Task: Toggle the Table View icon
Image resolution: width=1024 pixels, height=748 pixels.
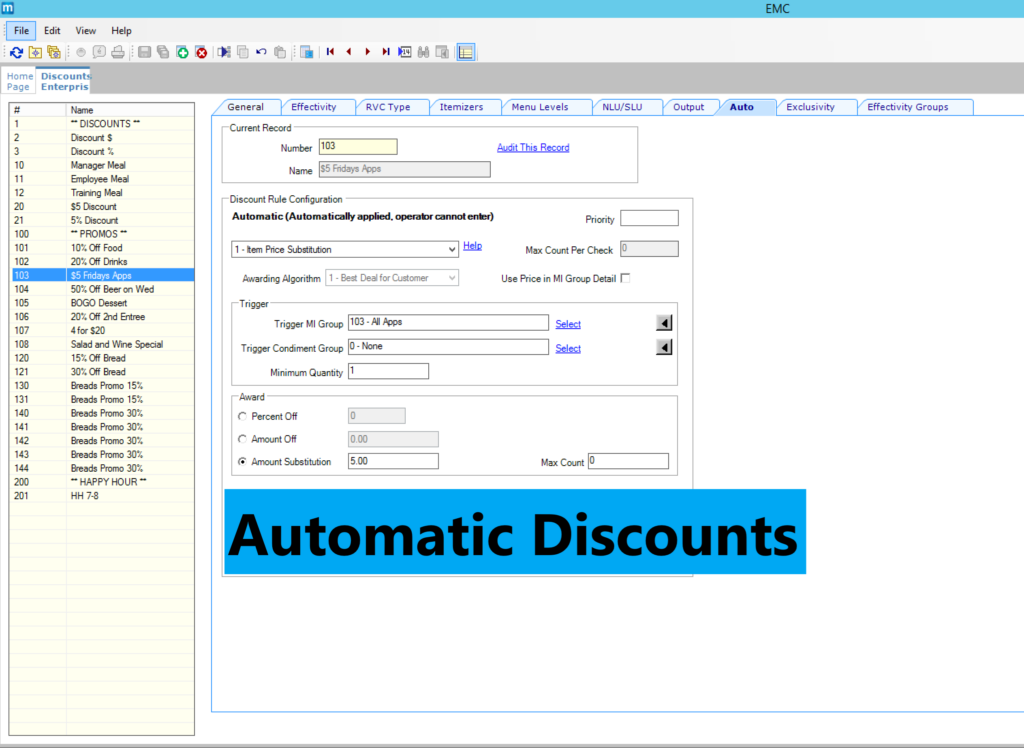Action: click(x=466, y=52)
